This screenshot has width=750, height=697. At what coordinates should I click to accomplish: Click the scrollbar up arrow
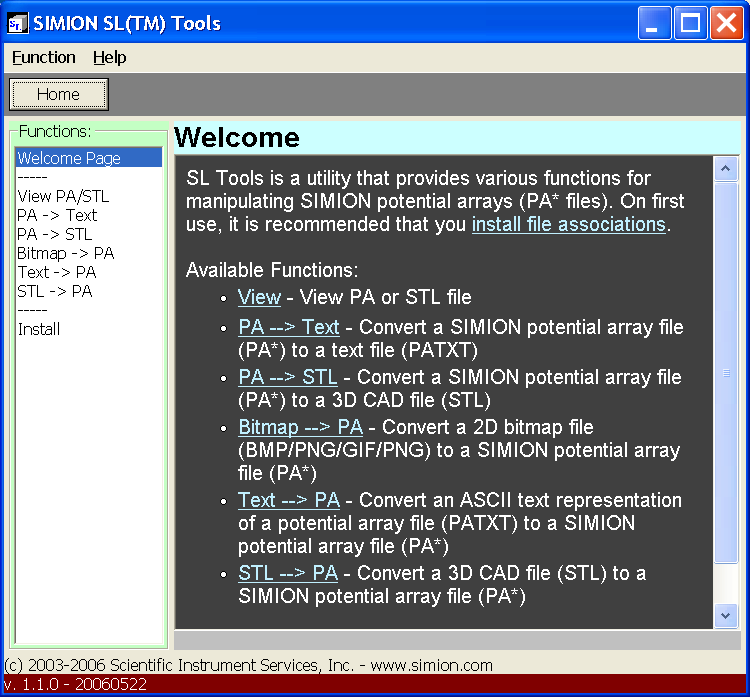click(x=726, y=168)
